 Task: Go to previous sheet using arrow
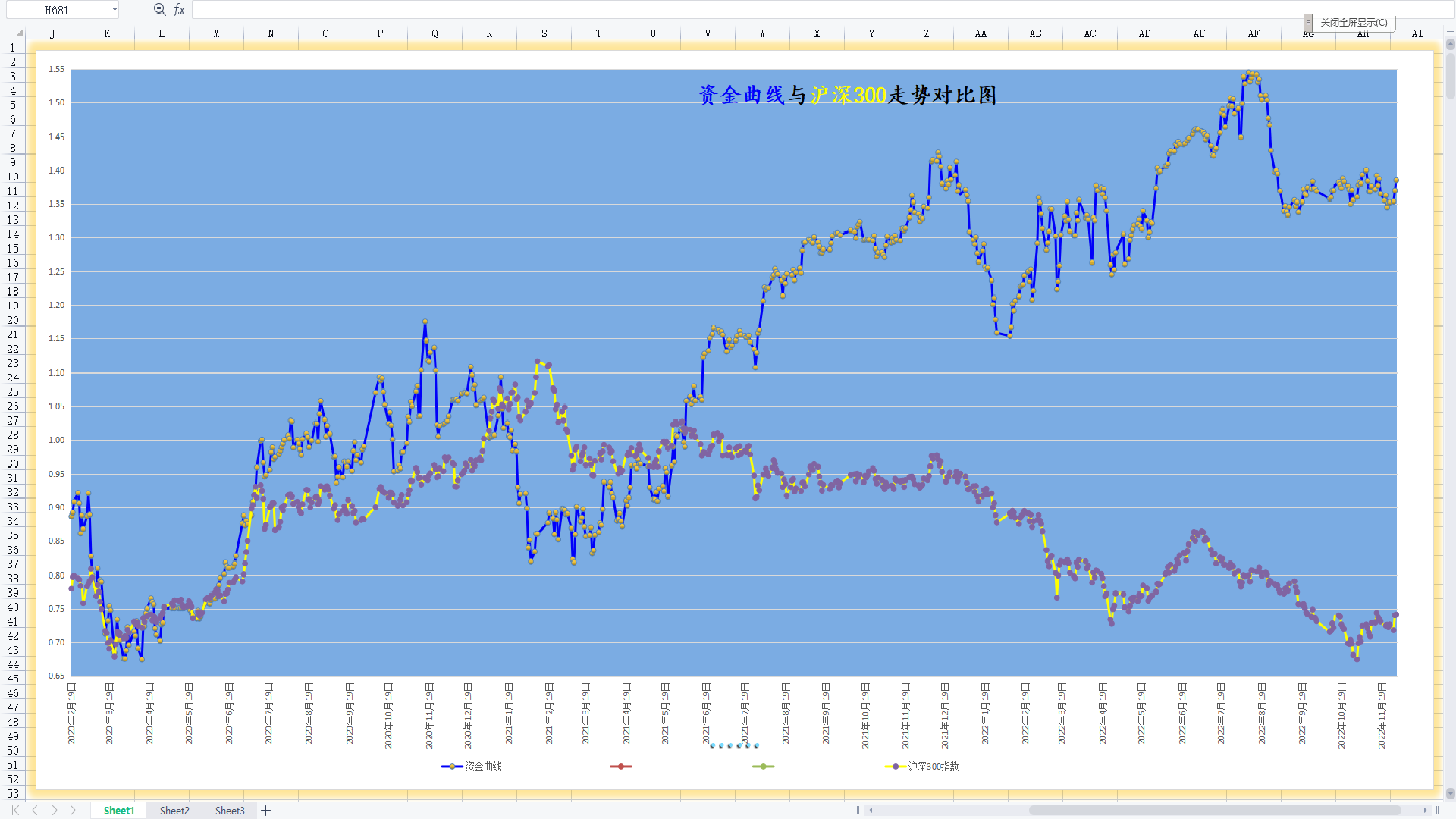click(x=35, y=811)
